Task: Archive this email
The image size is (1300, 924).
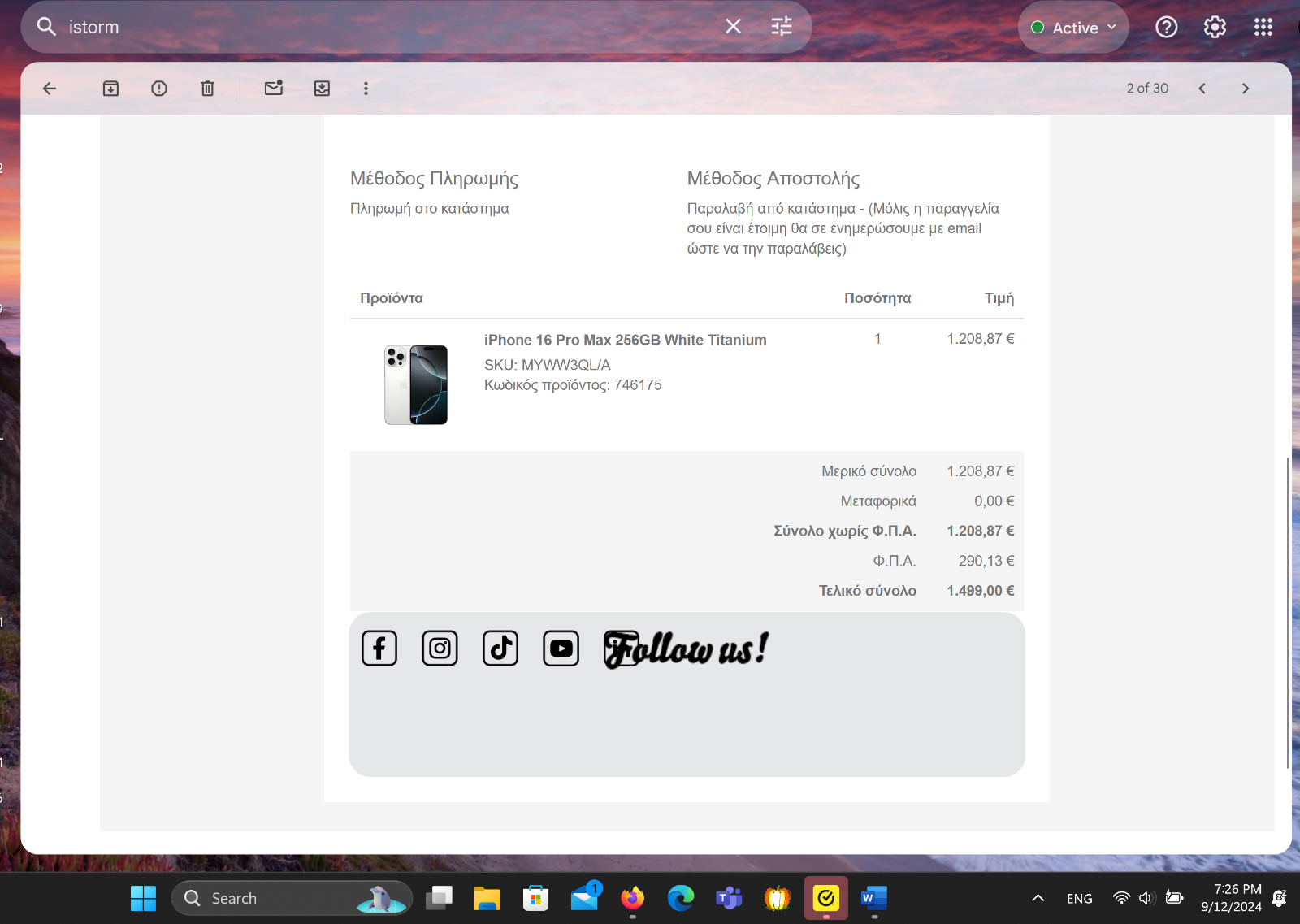Action: point(111,89)
